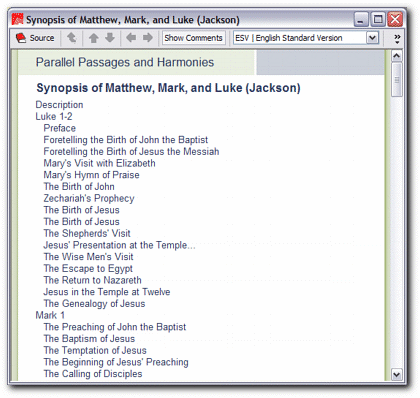The image size is (420, 398).
Task: Open the Description link
Action: click(x=59, y=105)
